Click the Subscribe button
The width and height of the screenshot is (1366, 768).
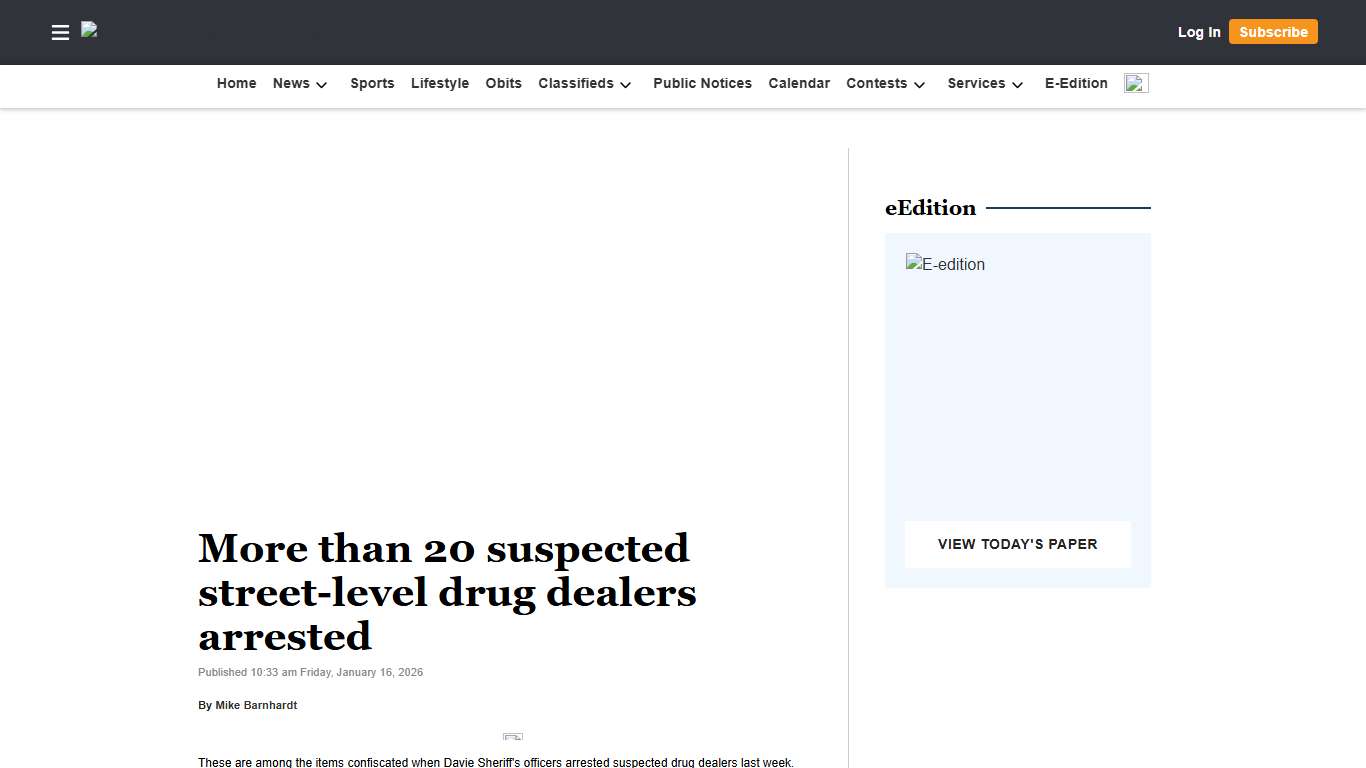click(1272, 32)
